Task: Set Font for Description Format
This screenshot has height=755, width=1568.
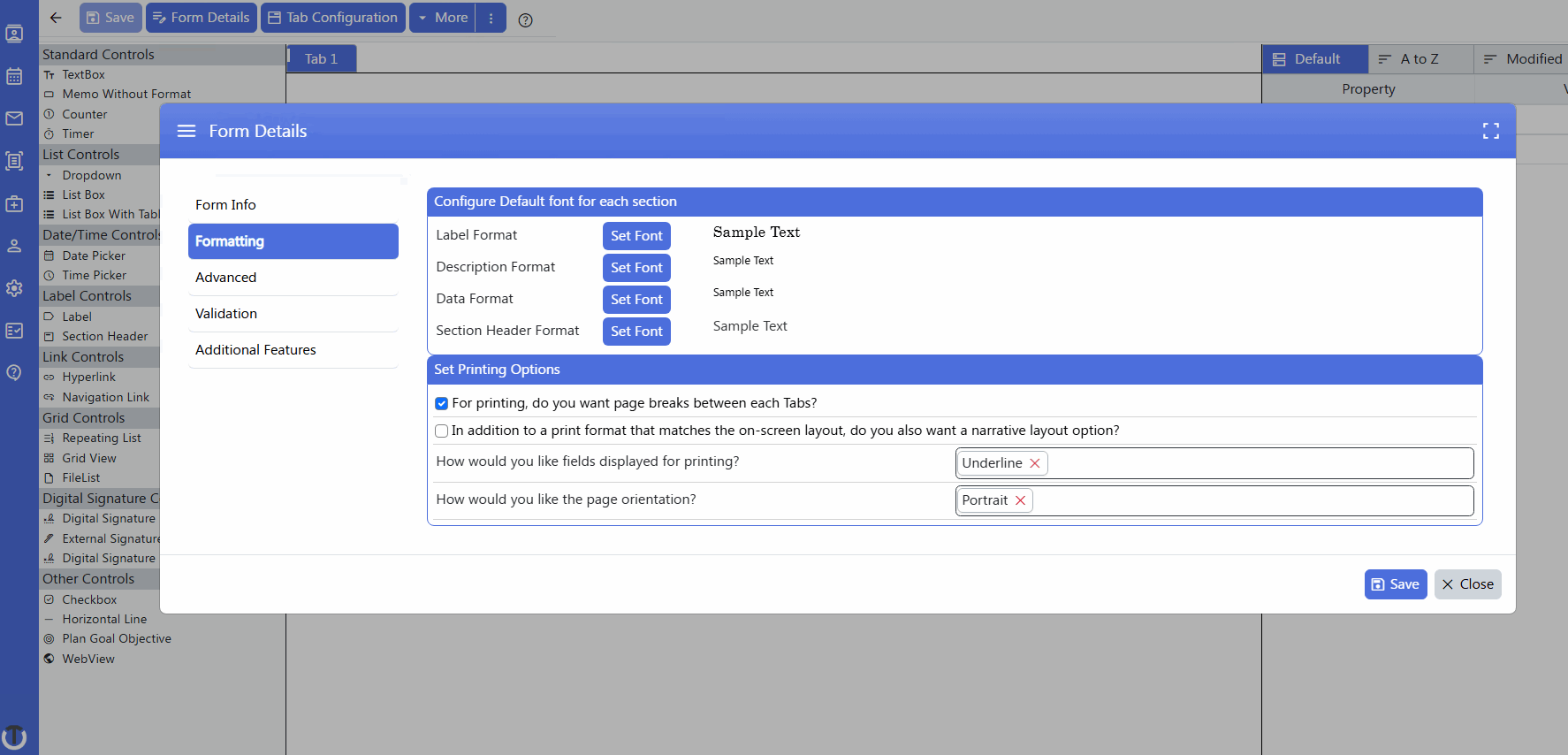Action: [x=636, y=268]
